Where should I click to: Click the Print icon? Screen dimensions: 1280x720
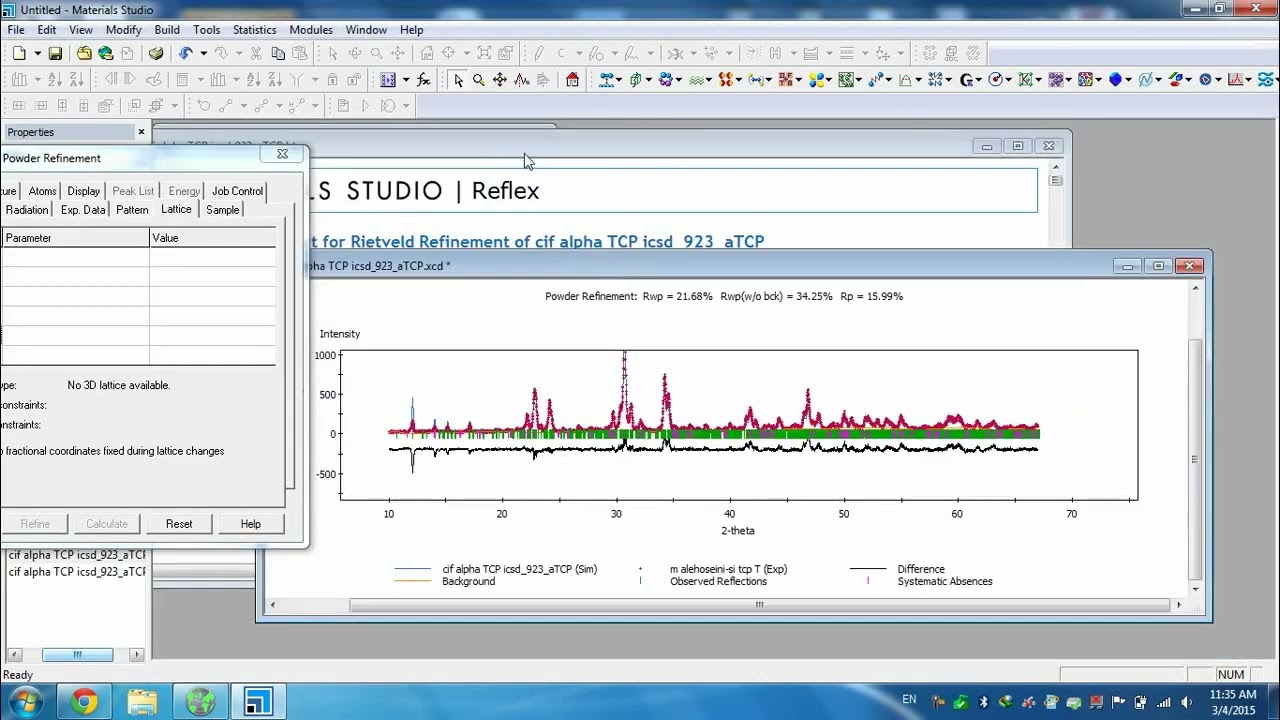(x=155, y=53)
